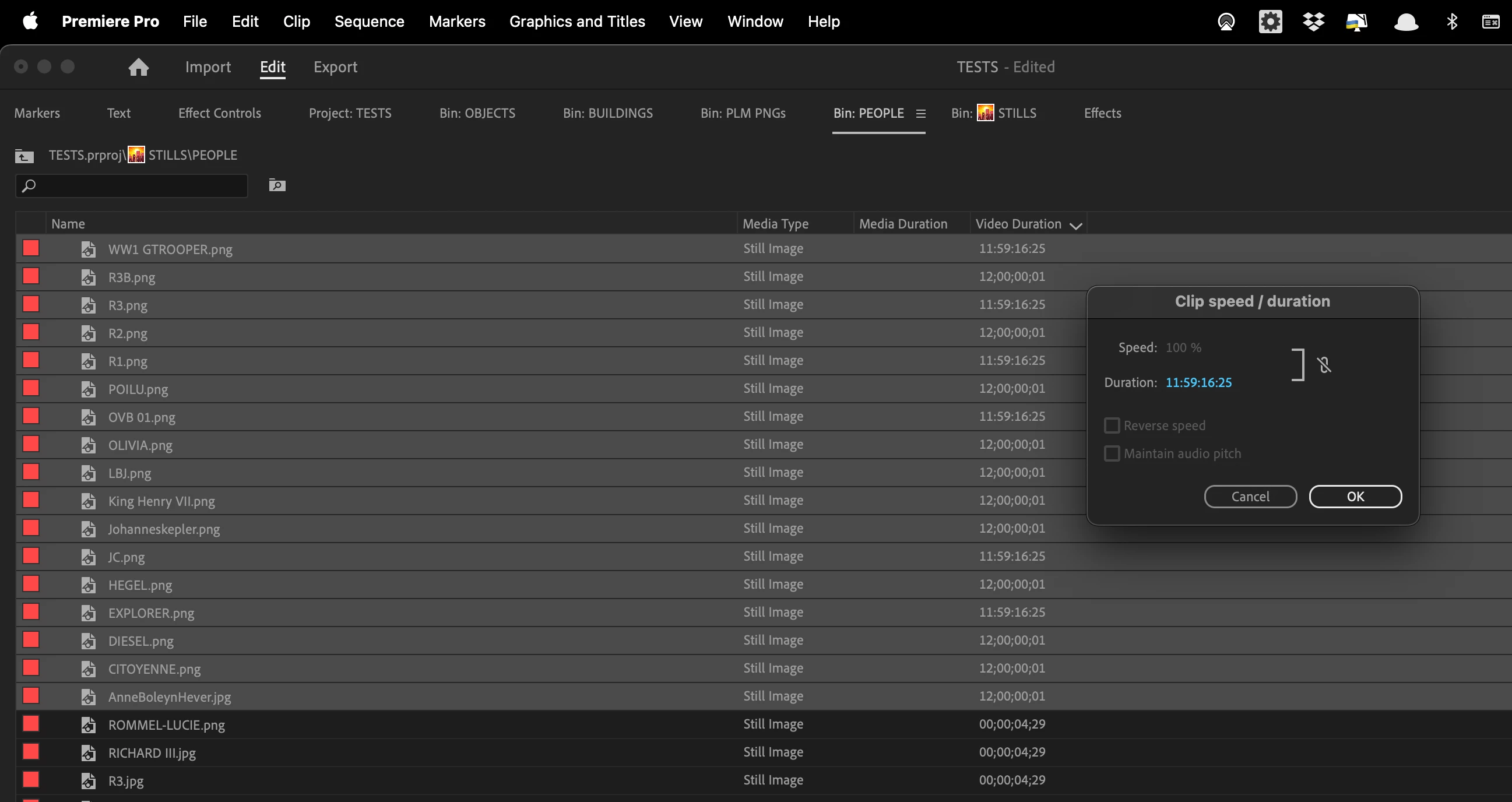Toggle Video Duration sort arrow

[1075, 226]
